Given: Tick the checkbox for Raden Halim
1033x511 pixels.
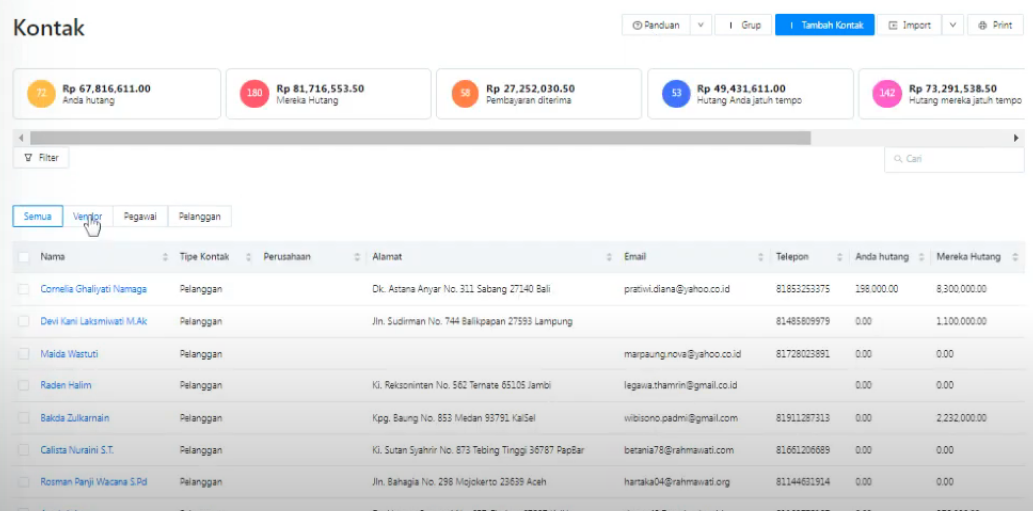Looking at the screenshot, I should click(x=24, y=385).
